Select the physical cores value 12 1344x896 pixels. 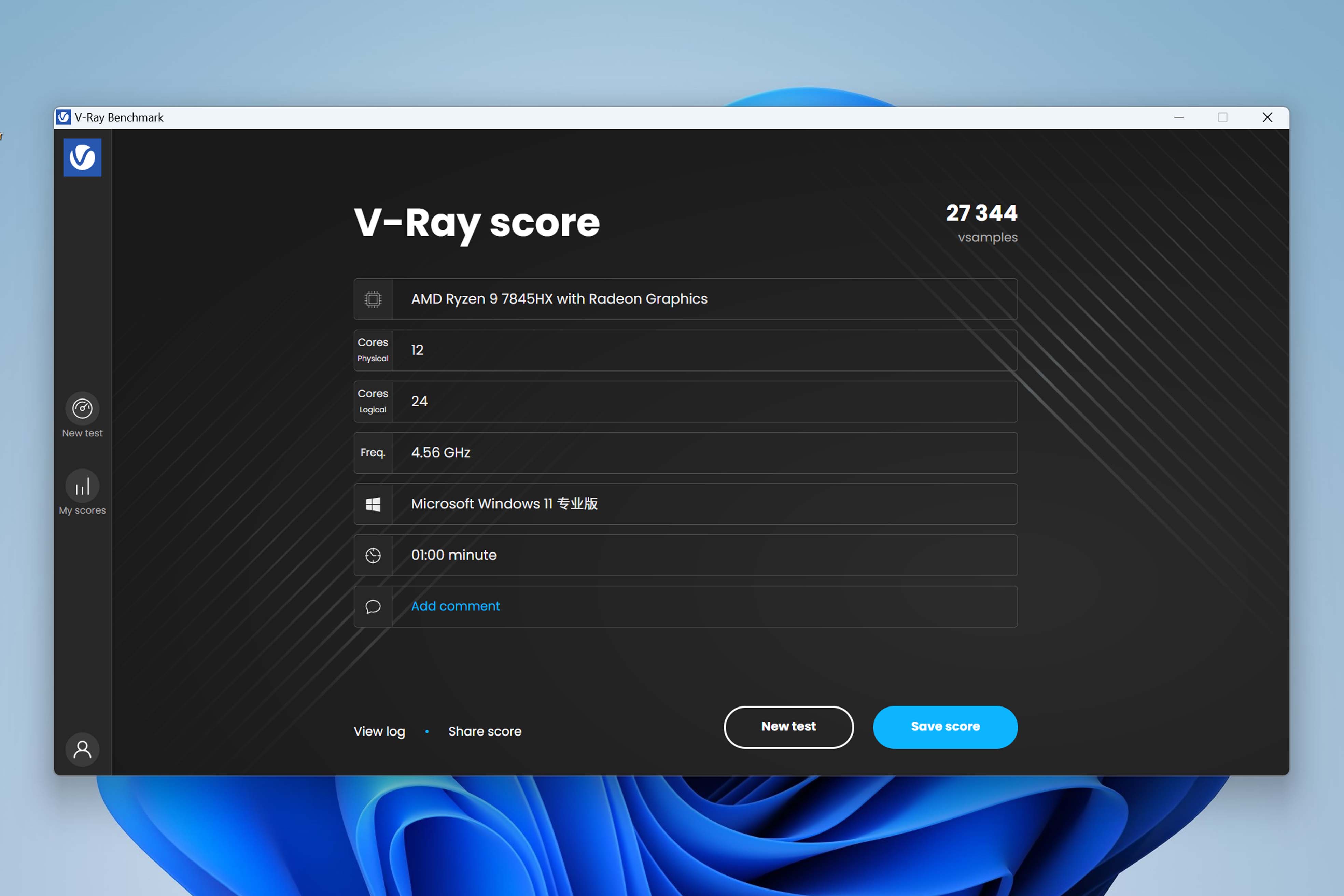click(417, 350)
